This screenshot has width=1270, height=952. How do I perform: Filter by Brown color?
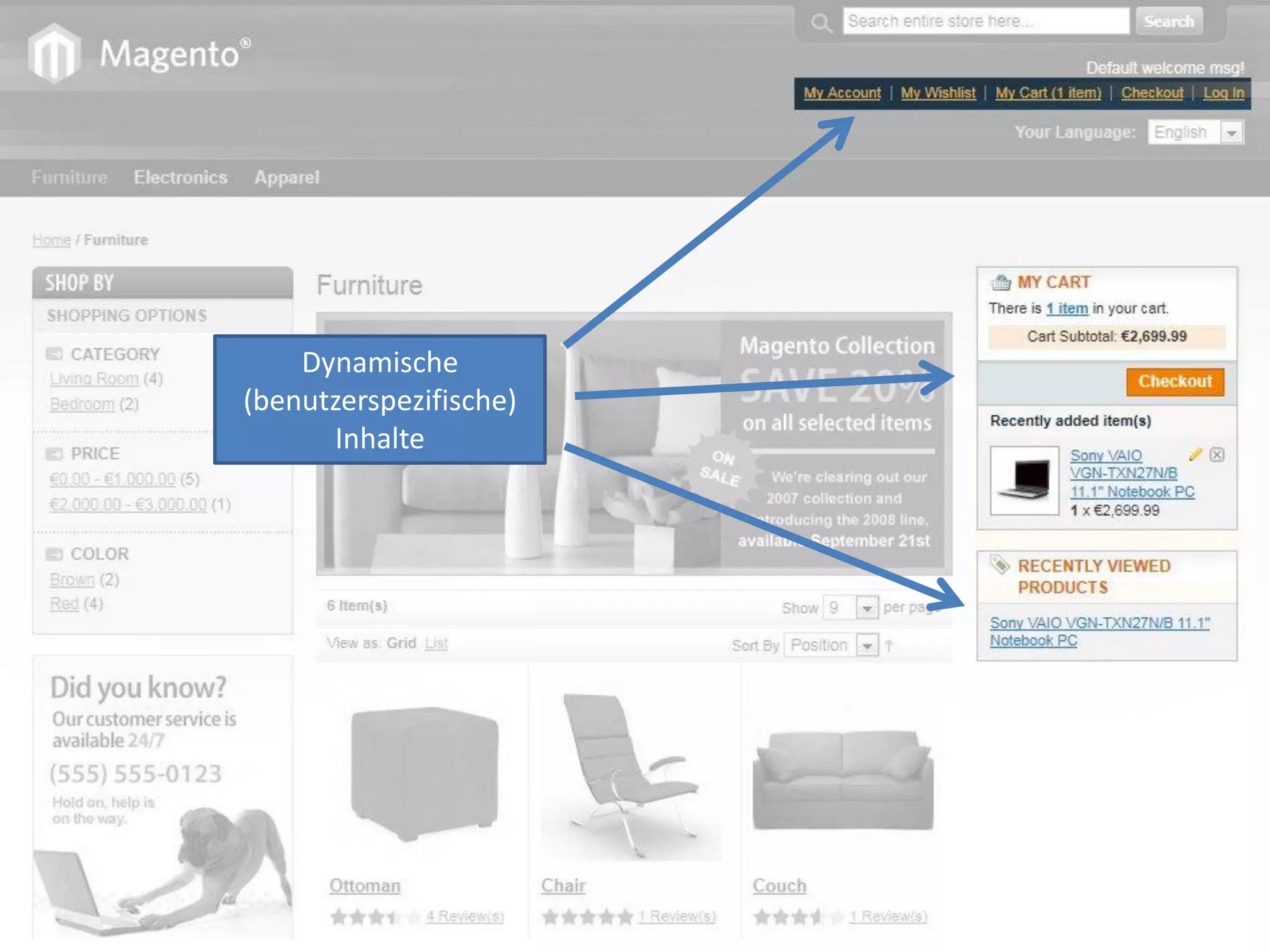[72, 580]
